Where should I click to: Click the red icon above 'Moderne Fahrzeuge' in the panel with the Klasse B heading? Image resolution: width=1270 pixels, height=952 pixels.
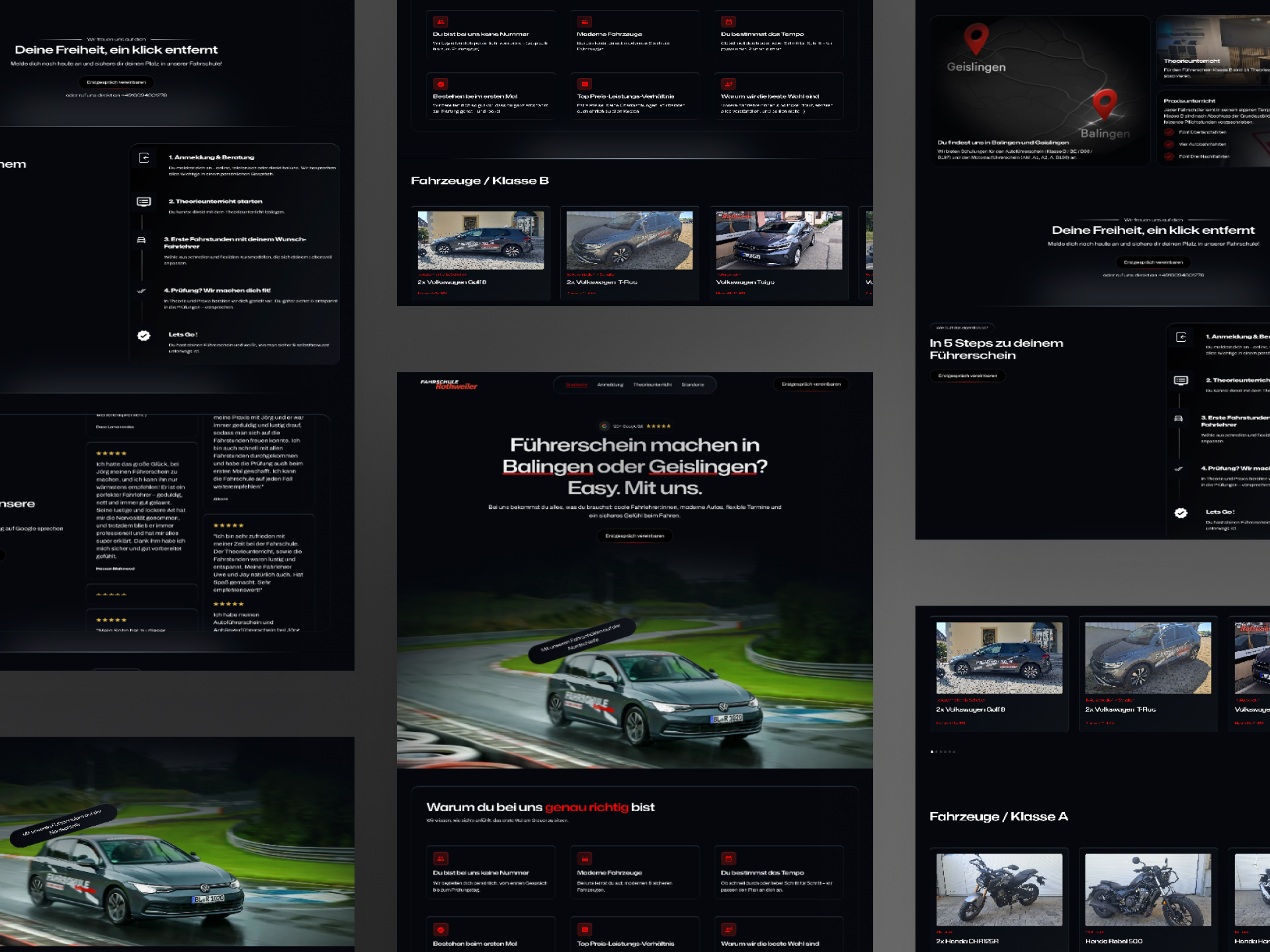click(x=585, y=22)
